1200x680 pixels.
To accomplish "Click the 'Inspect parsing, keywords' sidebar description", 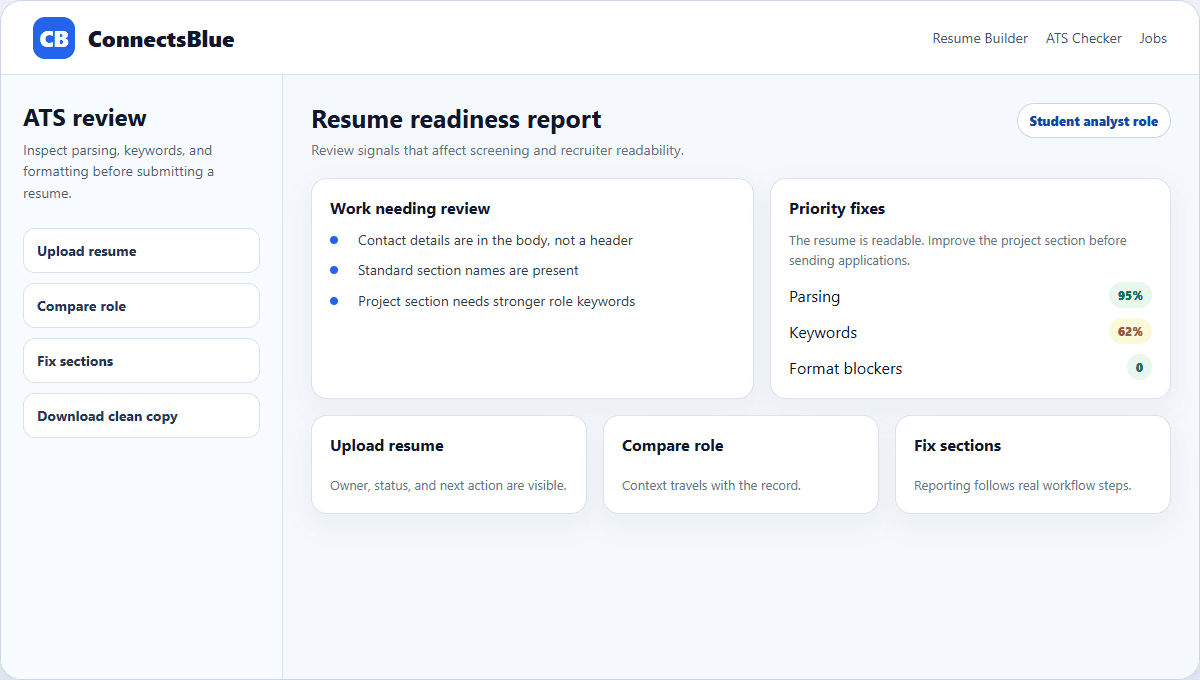I will tap(118, 172).
